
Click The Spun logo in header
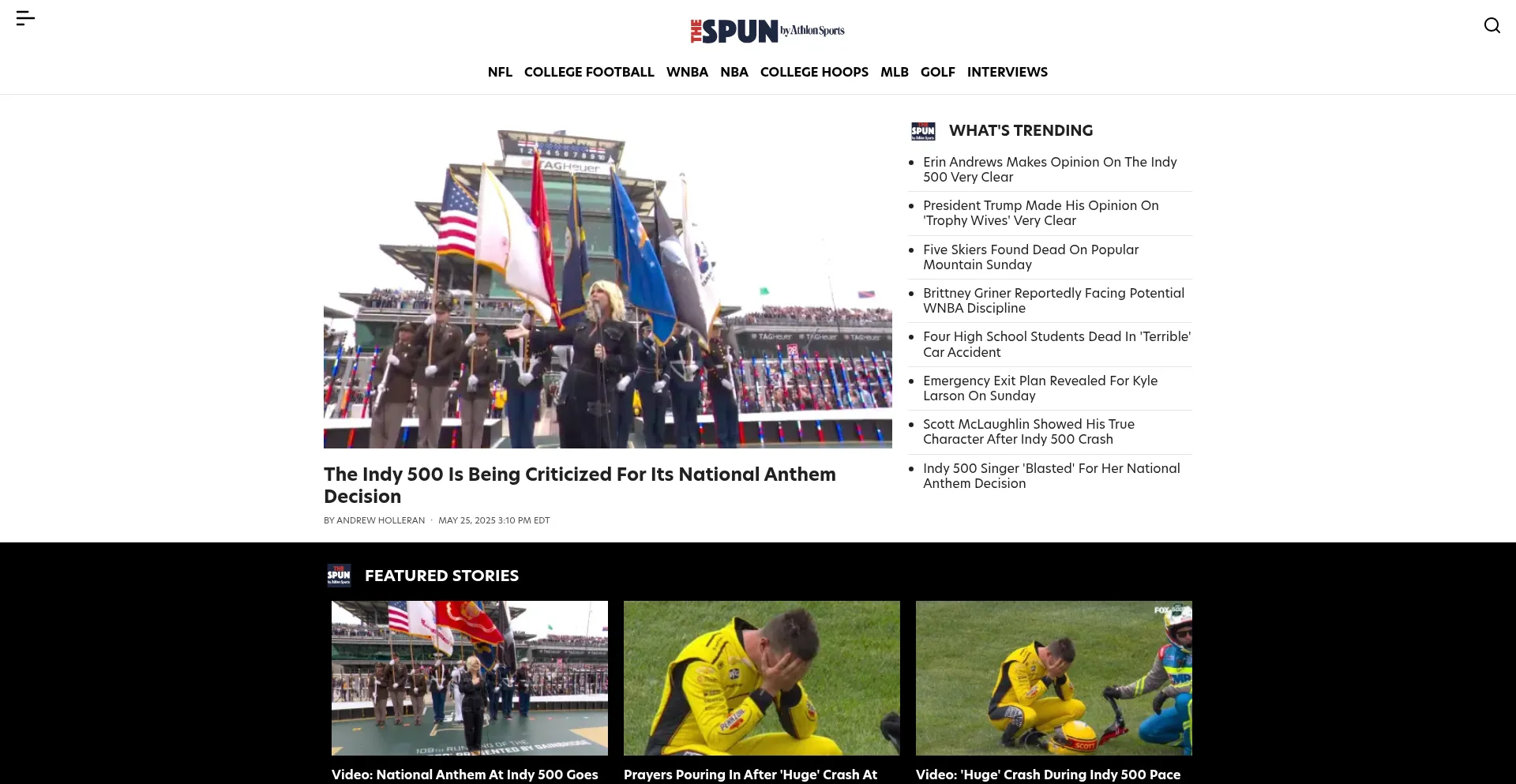point(767,31)
